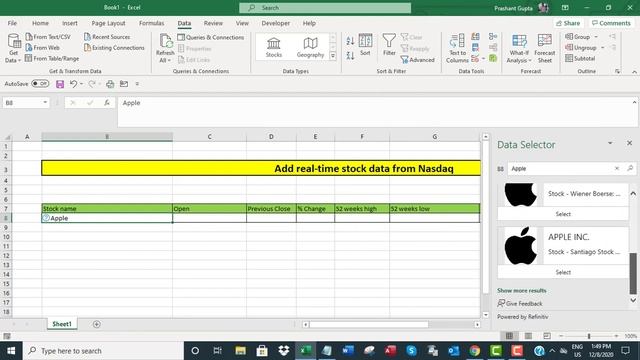
Task: Ungroup the selected rows
Action: tap(580, 48)
